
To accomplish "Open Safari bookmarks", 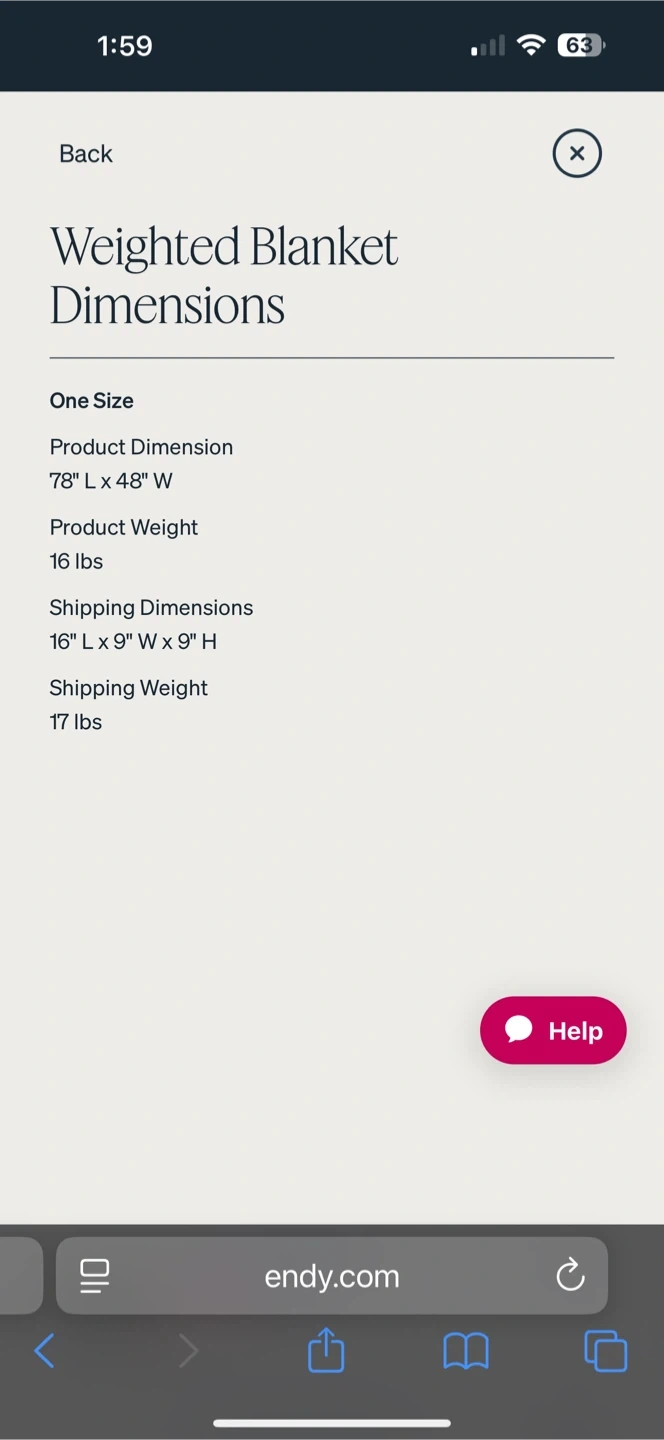I will point(466,1352).
